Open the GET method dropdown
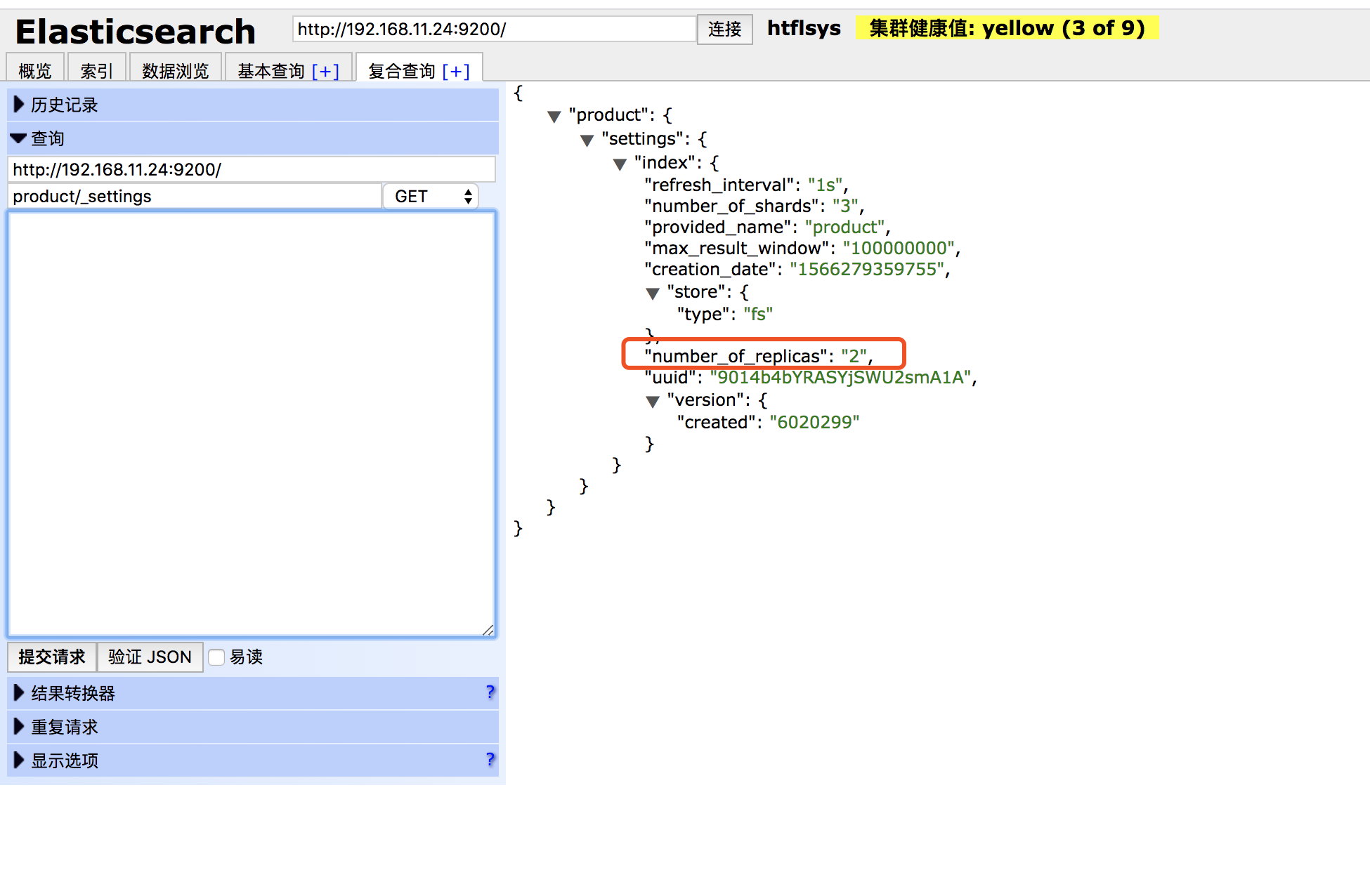Image resolution: width=1370 pixels, height=896 pixels. point(431,197)
